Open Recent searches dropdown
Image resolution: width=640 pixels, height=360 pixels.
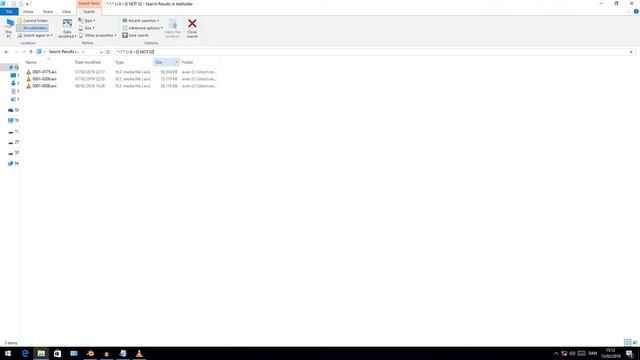pyautogui.click(x=141, y=20)
